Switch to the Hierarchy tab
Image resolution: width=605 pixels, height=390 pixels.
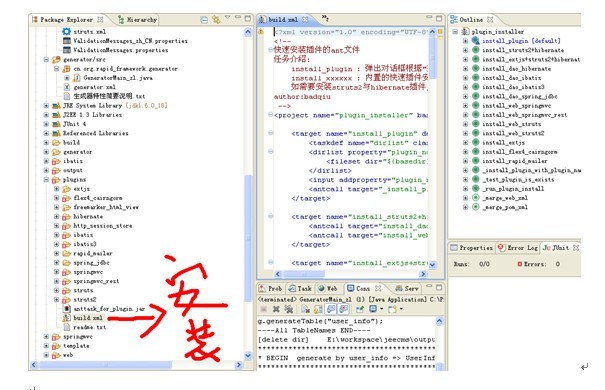(137, 20)
